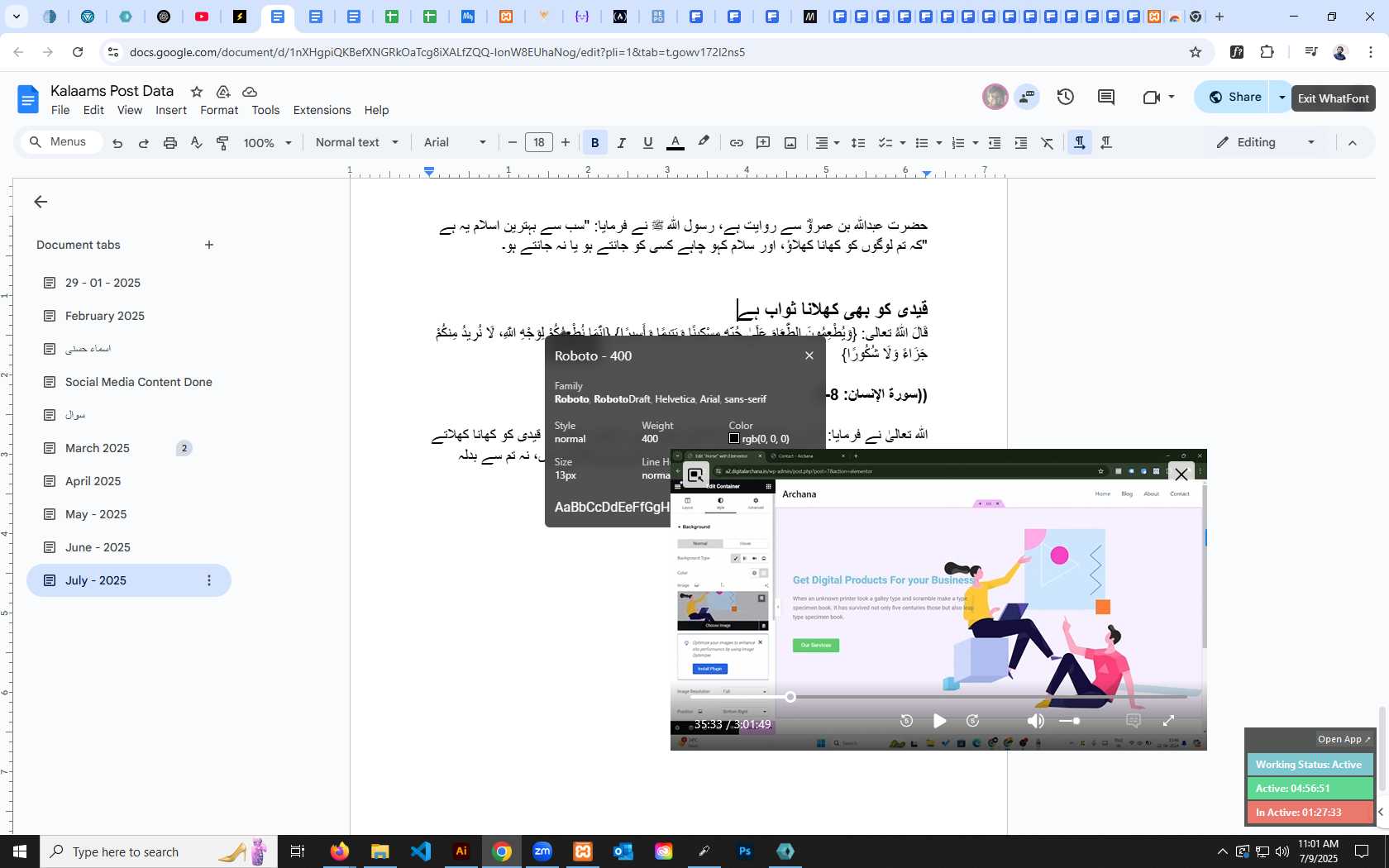Screen dimensions: 1389x868
Task: Star the Kalaams Post Data document
Action: pyautogui.click(x=197, y=92)
